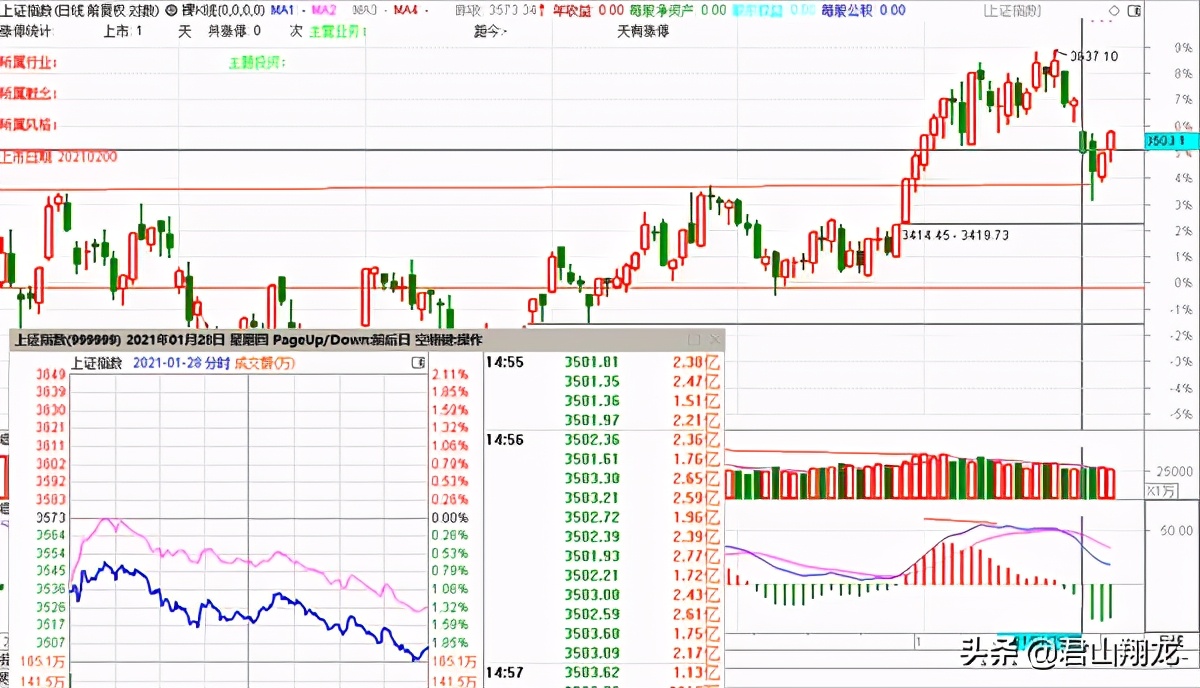Click tick price 3502.72
The image size is (1200, 688).
click(x=592, y=517)
